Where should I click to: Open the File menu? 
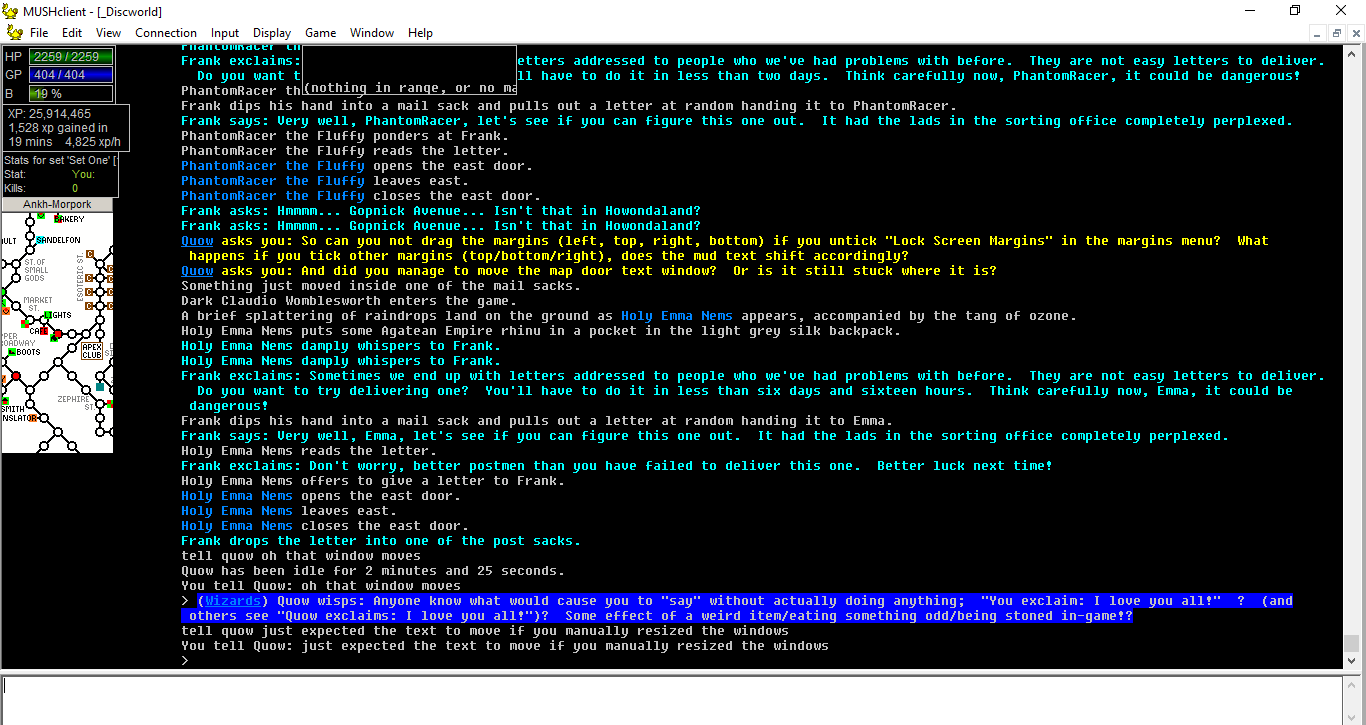(39, 33)
